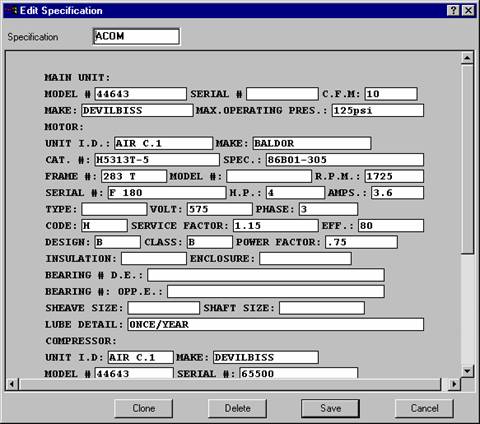
Task: Click the MAIN UNIT: heading text
Action: pos(77,78)
